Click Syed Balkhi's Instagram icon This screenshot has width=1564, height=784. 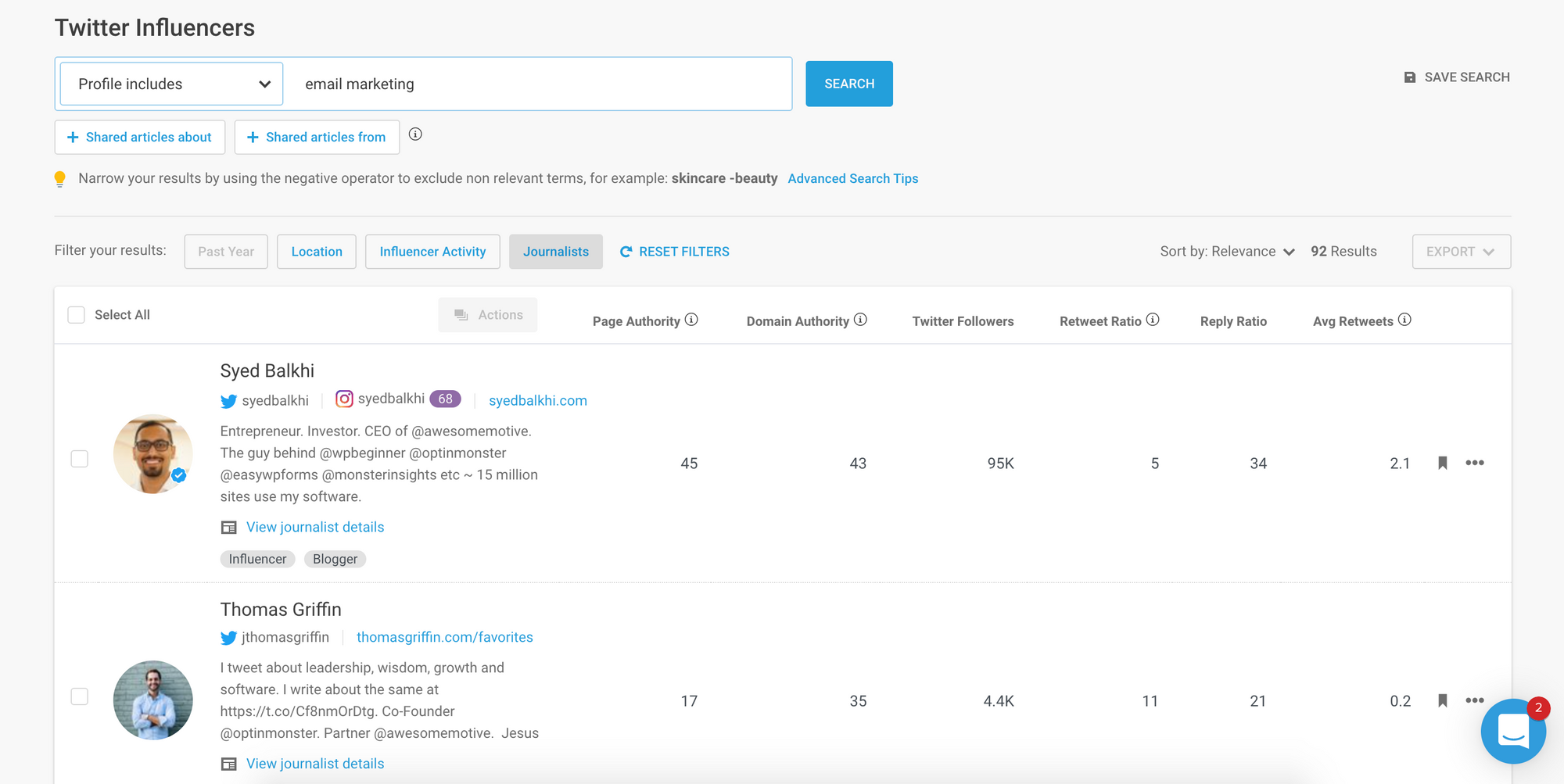point(344,399)
